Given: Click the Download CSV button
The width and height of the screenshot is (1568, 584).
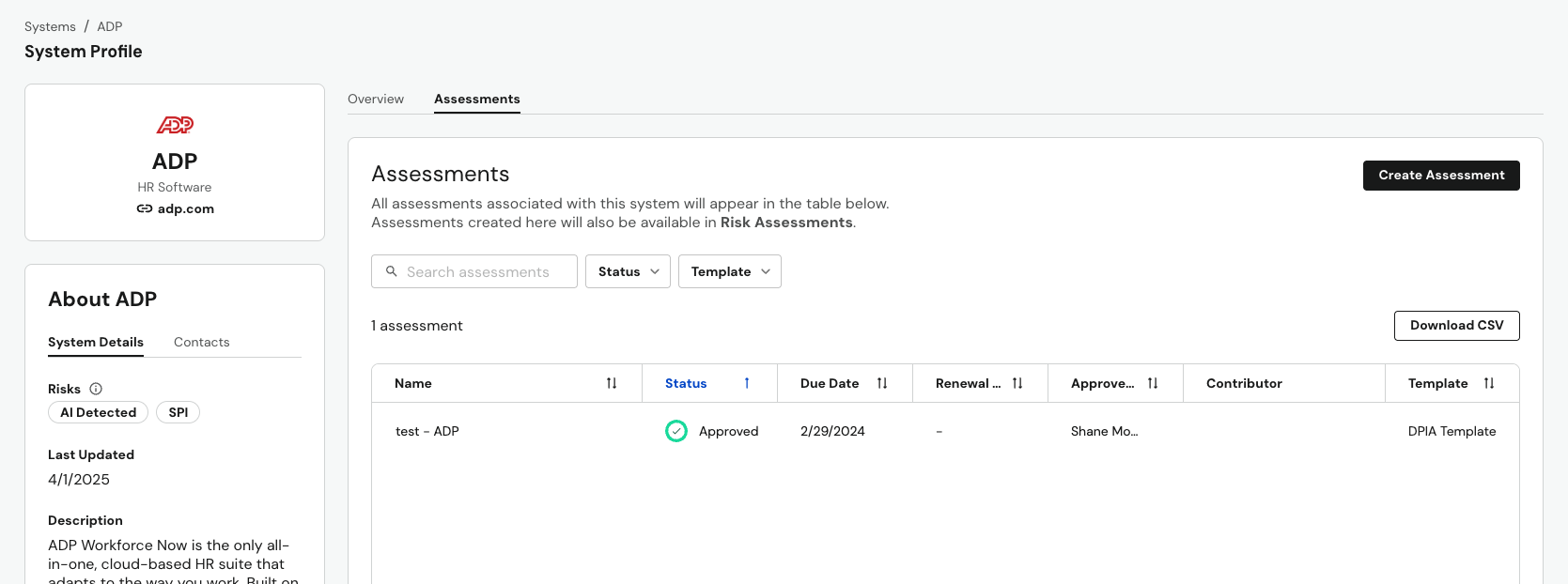Looking at the screenshot, I should (1457, 326).
